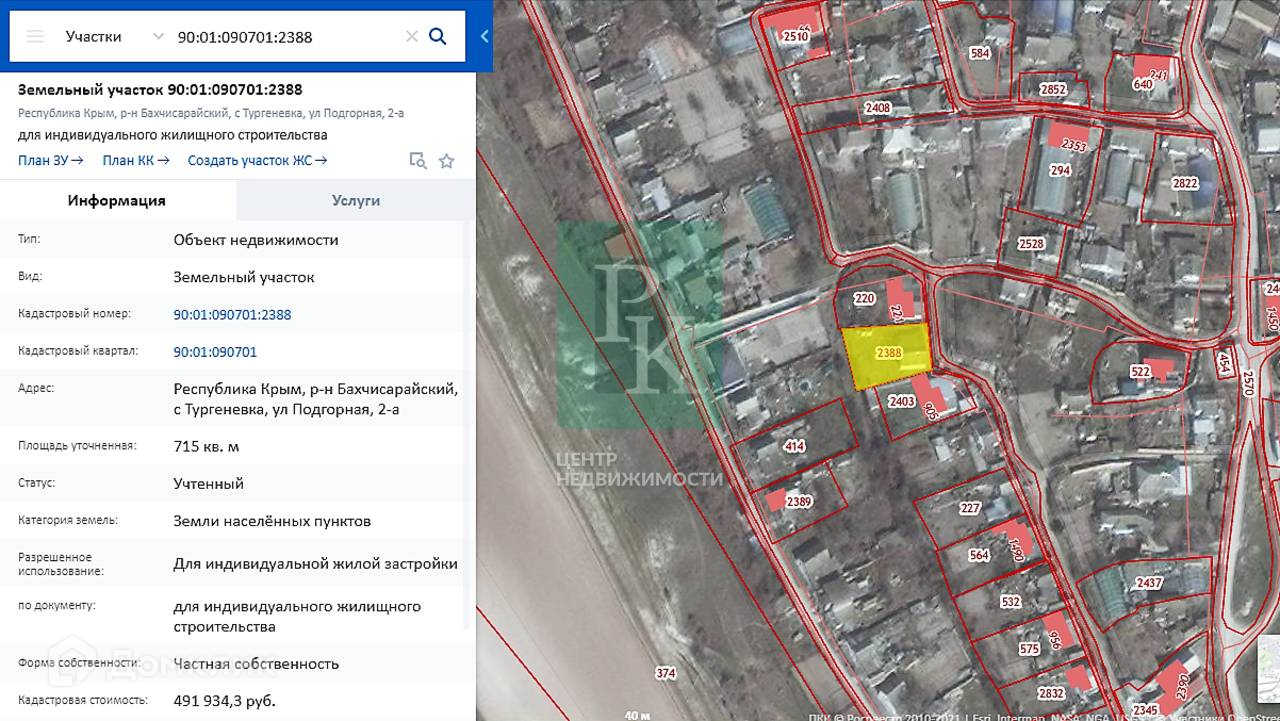The image size is (1280, 721).
Task: Add parcel to favorites with star icon
Action: pos(447,161)
